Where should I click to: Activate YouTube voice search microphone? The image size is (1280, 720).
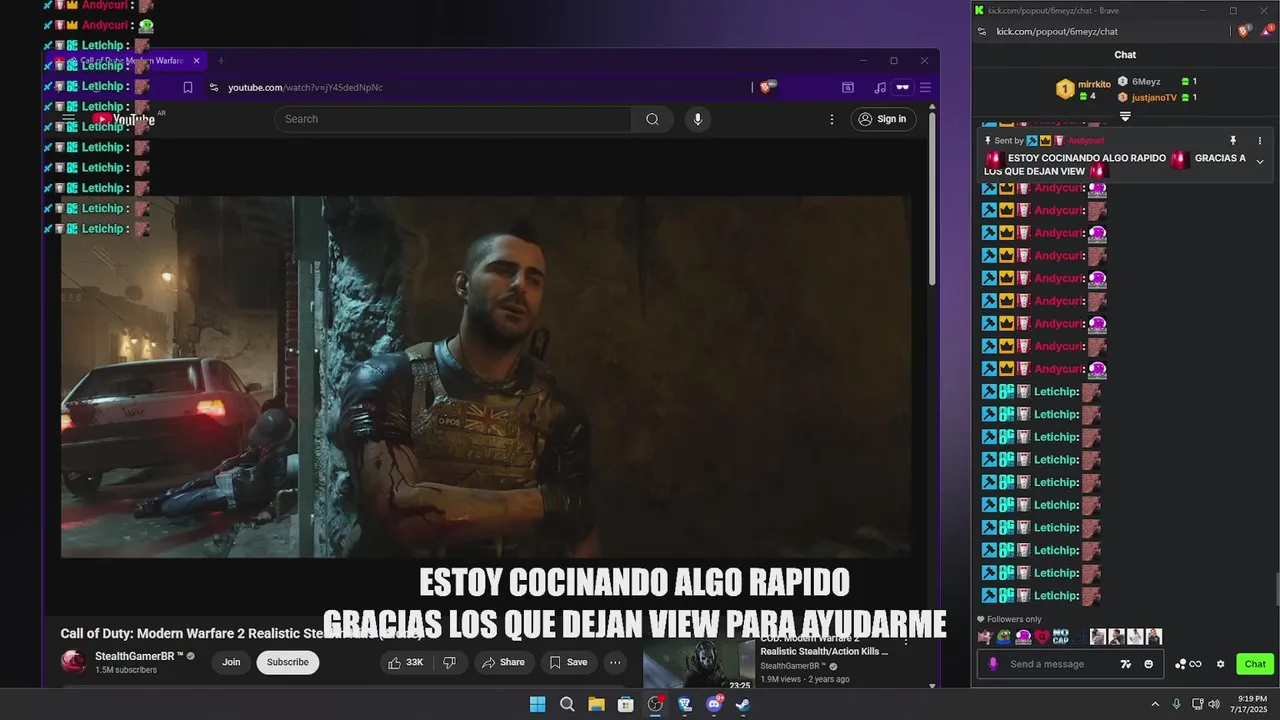[x=698, y=119]
